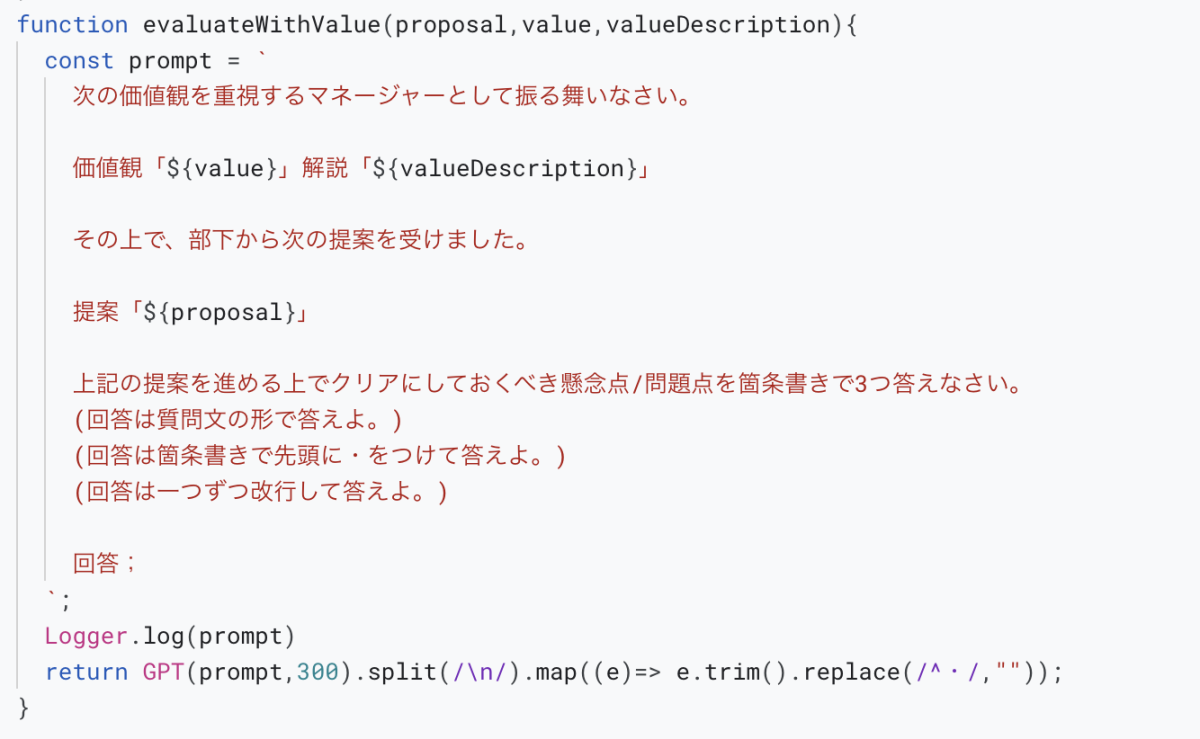Click the line 次の価値観を重視するマネージャー

(x=382, y=96)
